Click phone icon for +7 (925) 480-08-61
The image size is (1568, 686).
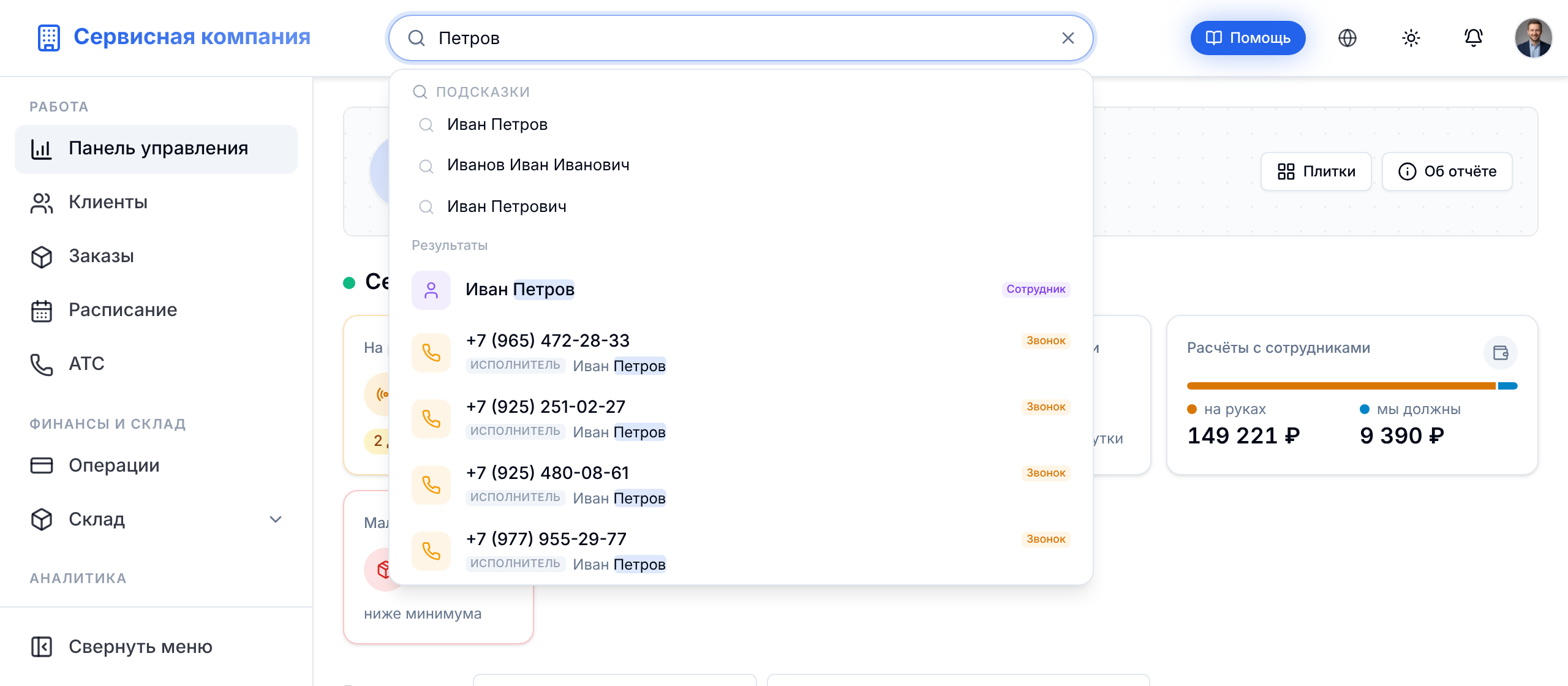(x=431, y=485)
